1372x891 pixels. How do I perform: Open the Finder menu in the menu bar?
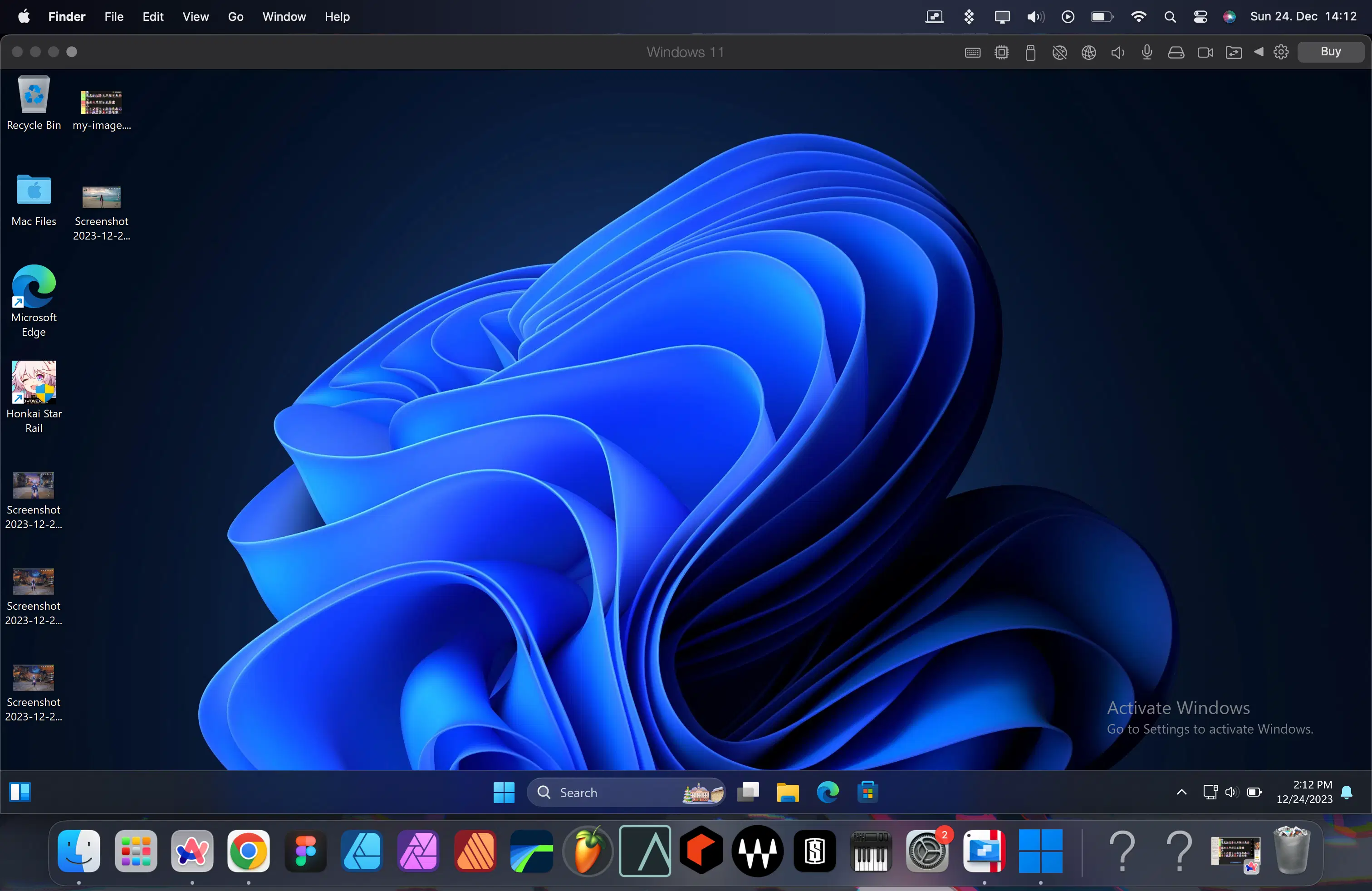pos(67,17)
